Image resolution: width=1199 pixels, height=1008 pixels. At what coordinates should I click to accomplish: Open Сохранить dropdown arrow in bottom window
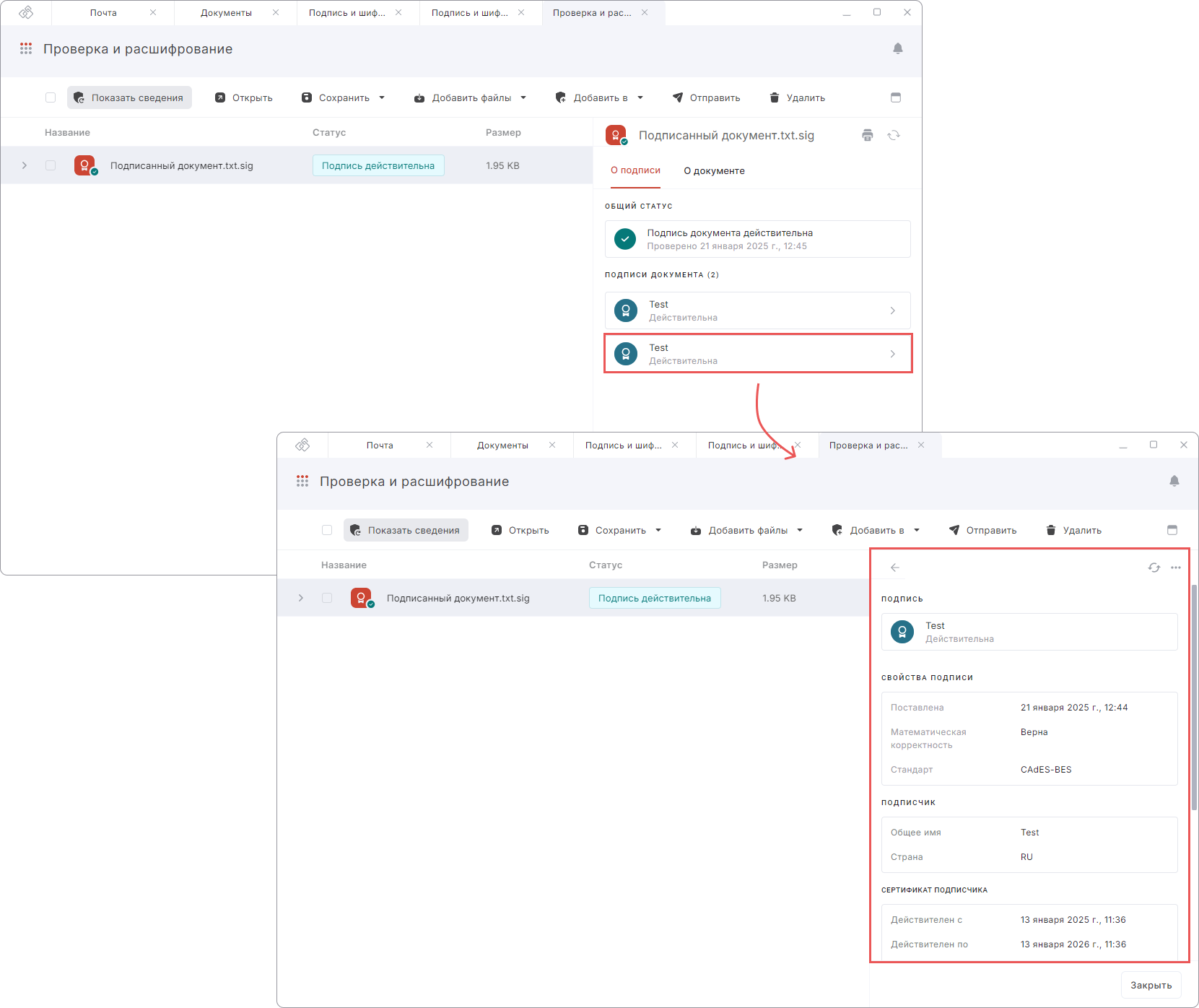click(658, 530)
